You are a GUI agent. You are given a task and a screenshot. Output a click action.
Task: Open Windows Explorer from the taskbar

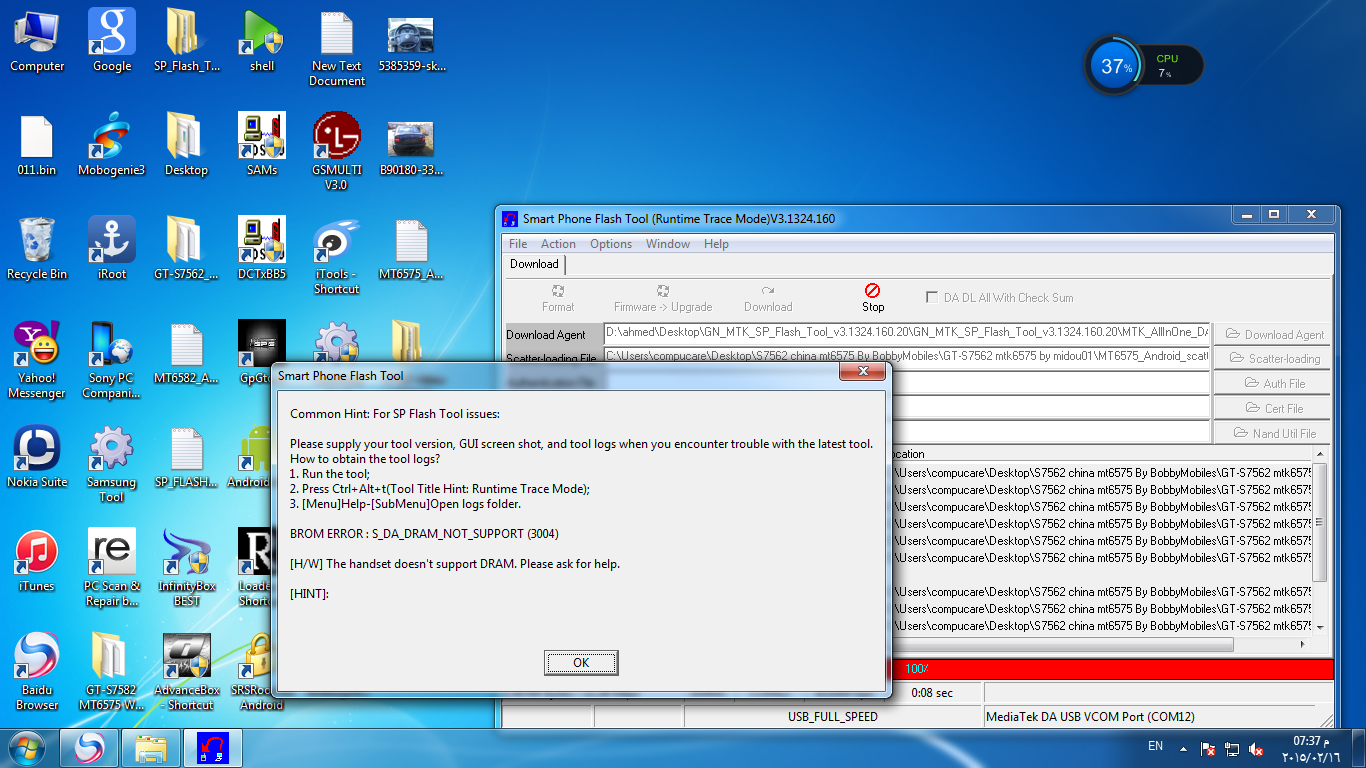click(151, 748)
